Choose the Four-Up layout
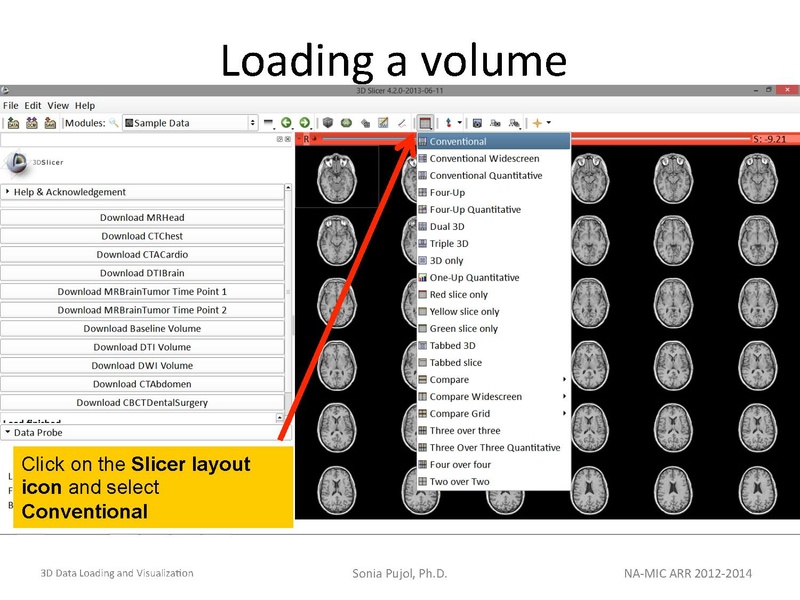 pos(493,192)
